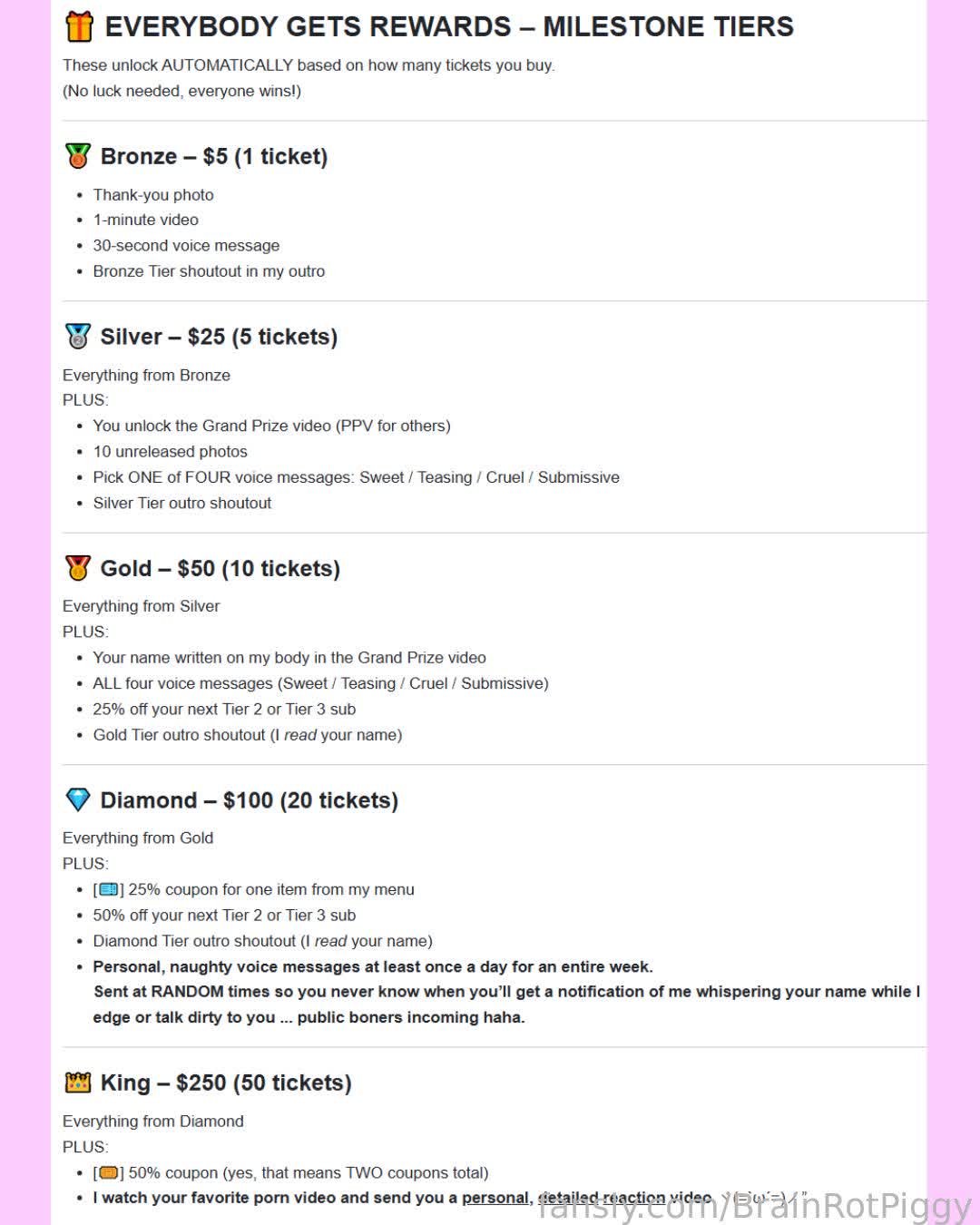Click the Gold medal icon

[x=78, y=568]
